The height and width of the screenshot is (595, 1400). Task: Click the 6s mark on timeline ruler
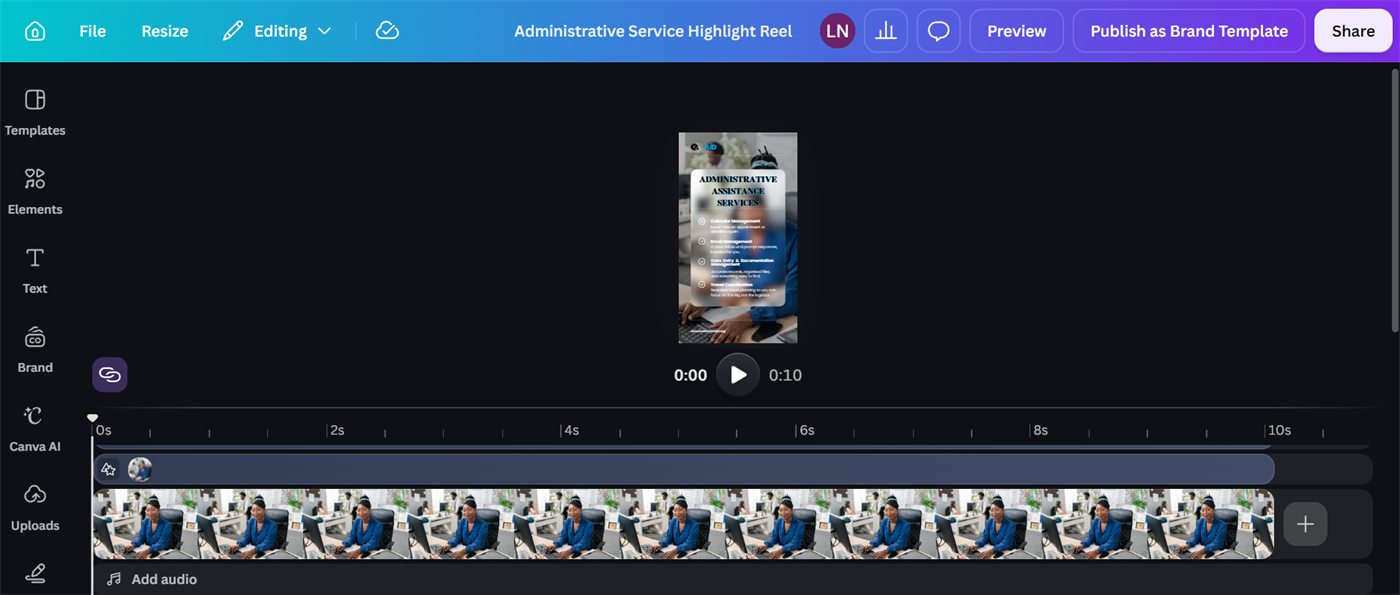pyautogui.click(x=806, y=430)
